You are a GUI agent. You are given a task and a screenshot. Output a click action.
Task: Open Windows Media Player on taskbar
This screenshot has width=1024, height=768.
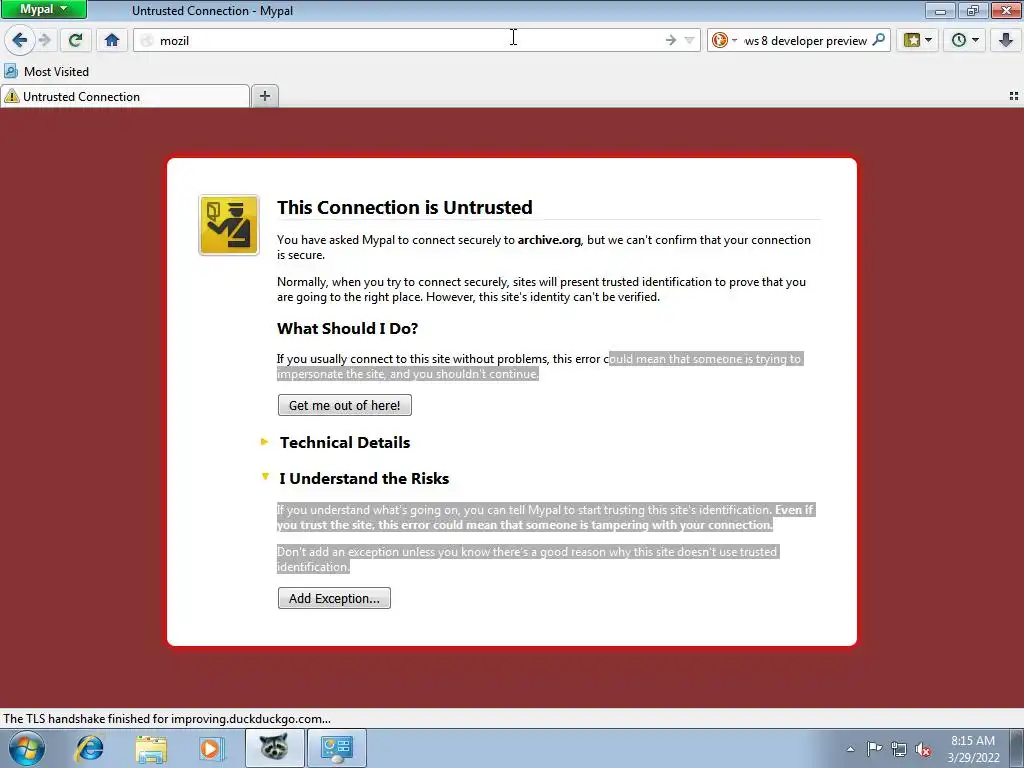211,748
